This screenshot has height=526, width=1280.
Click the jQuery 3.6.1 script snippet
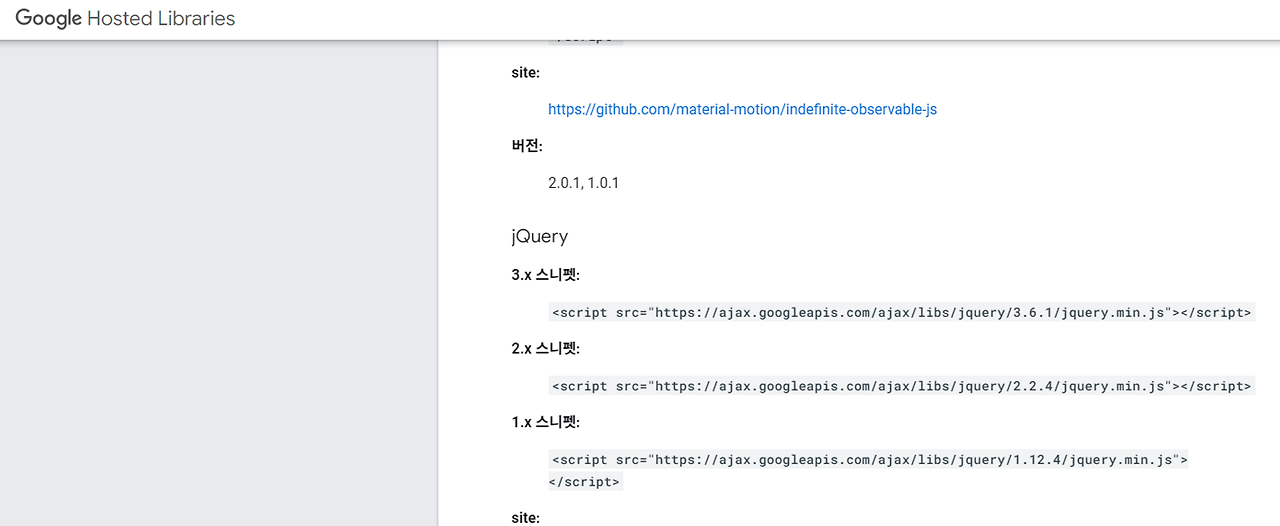tap(901, 312)
